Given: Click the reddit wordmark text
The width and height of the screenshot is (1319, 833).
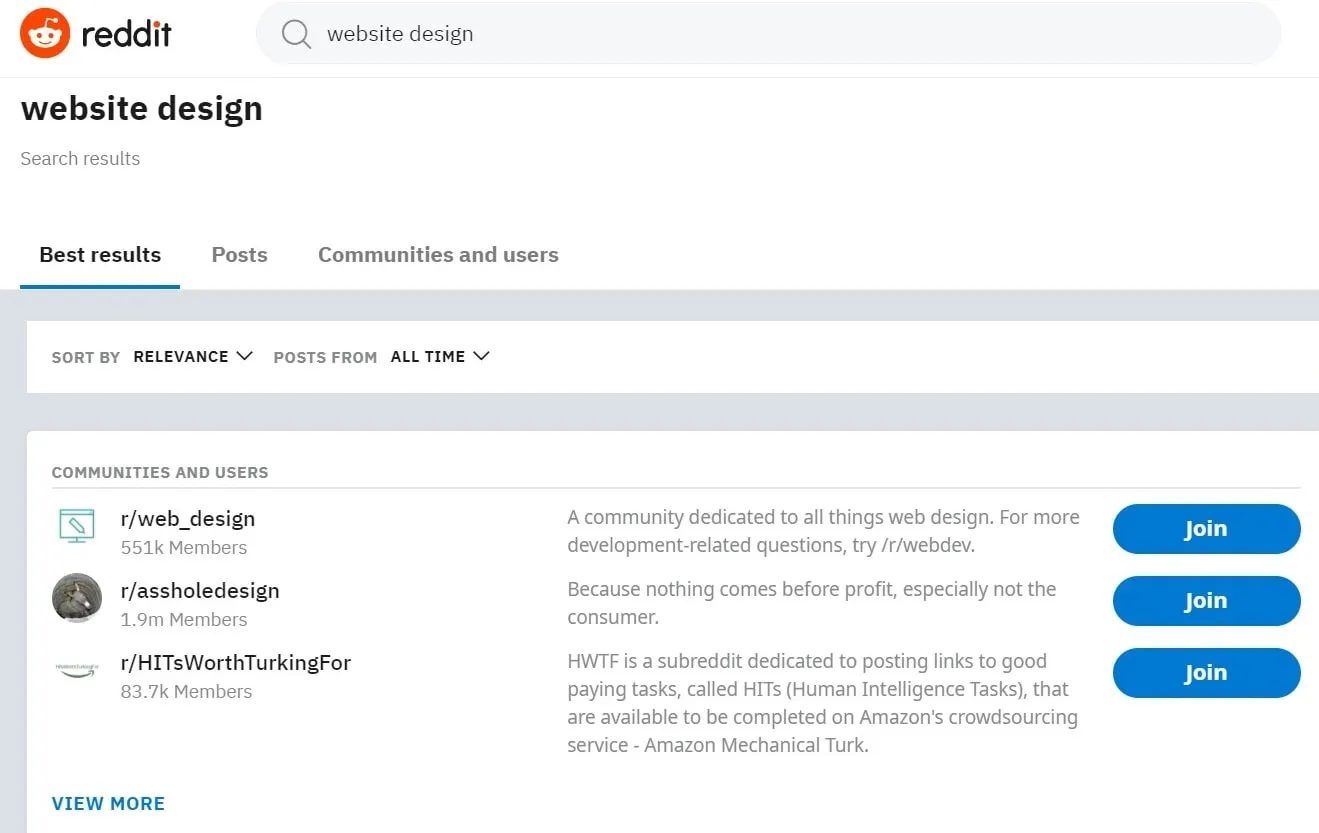Looking at the screenshot, I should pyautogui.click(x=126, y=34).
